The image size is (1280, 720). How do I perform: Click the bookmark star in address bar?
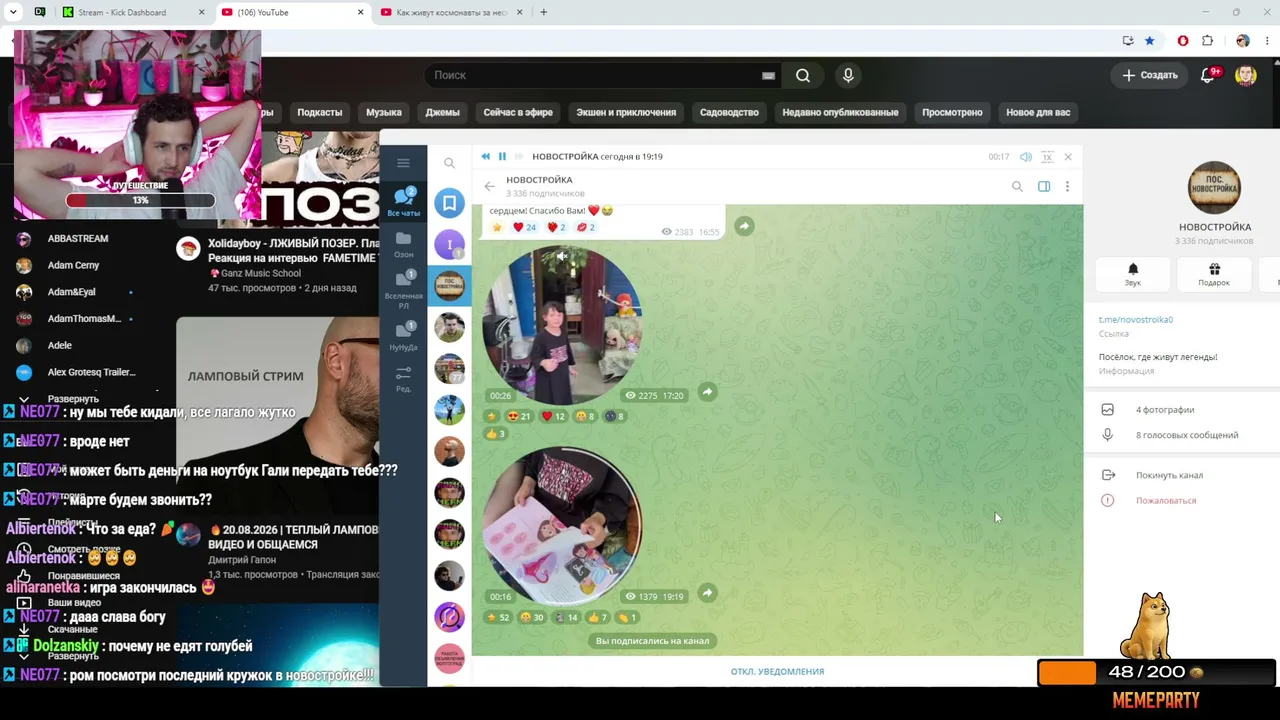[1150, 41]
